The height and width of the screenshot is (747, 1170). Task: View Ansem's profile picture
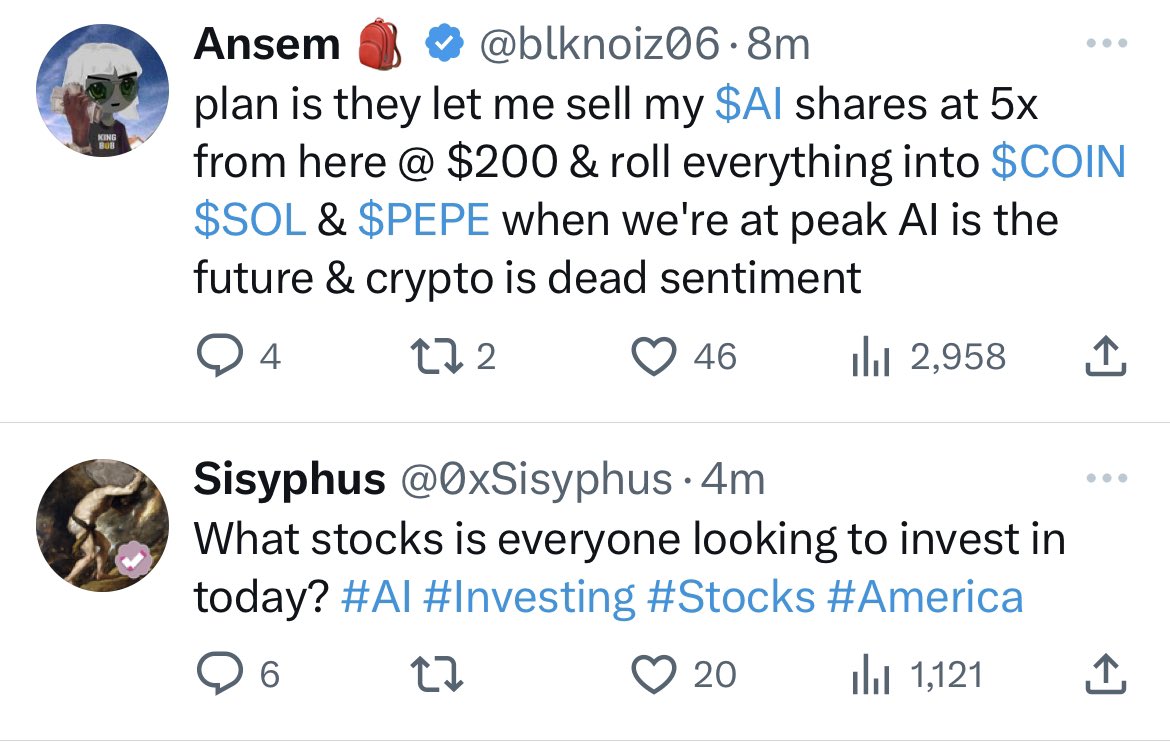tap(102, 90)
